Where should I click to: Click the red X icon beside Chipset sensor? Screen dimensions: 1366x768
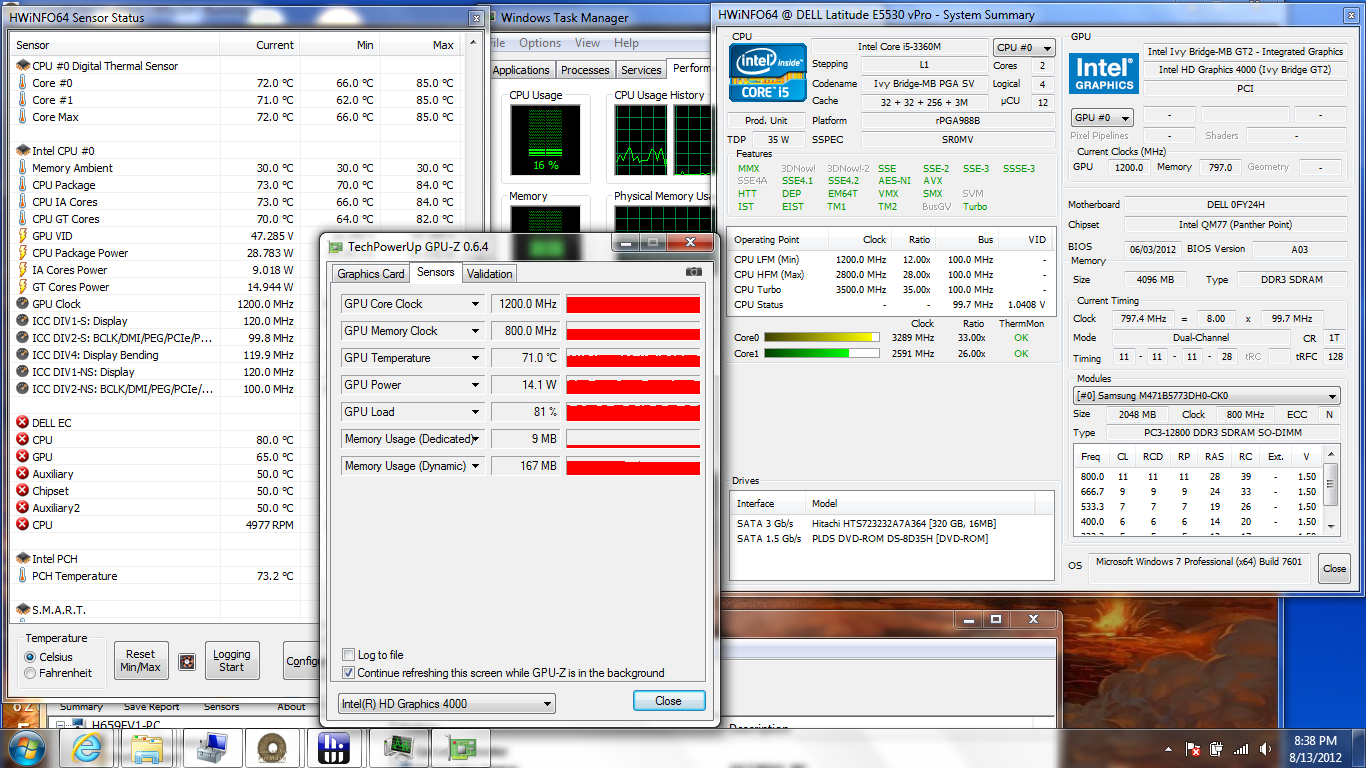click(23, 491)
